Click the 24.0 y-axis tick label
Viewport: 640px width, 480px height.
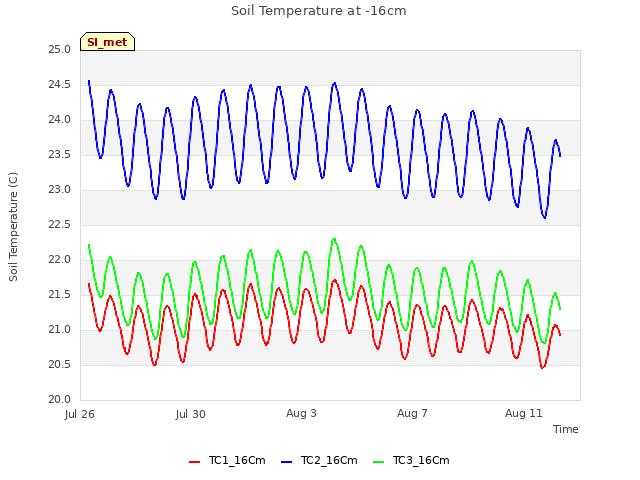point(60,120)
